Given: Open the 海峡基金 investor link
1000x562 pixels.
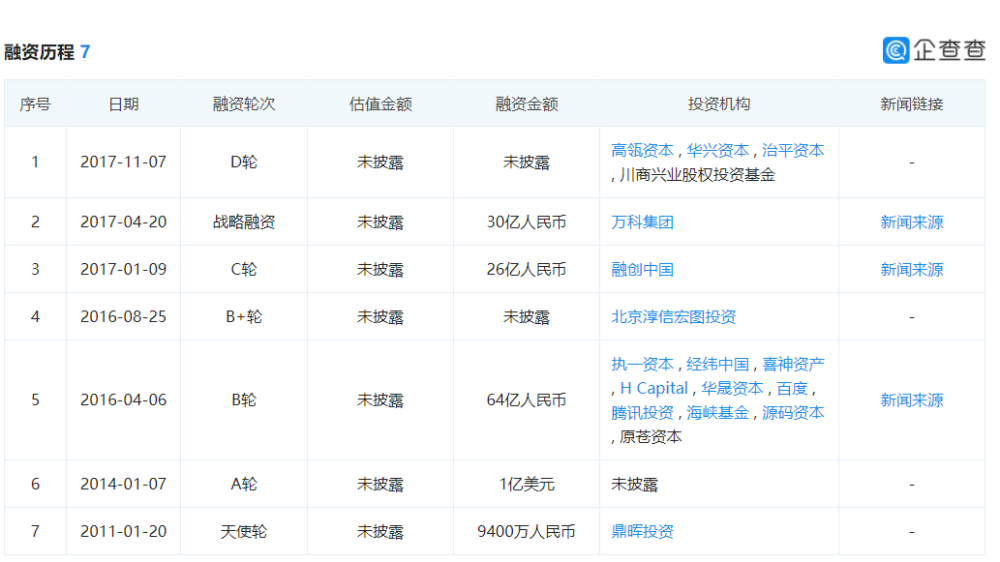Looking at the screenshot, I should point(717,413).
